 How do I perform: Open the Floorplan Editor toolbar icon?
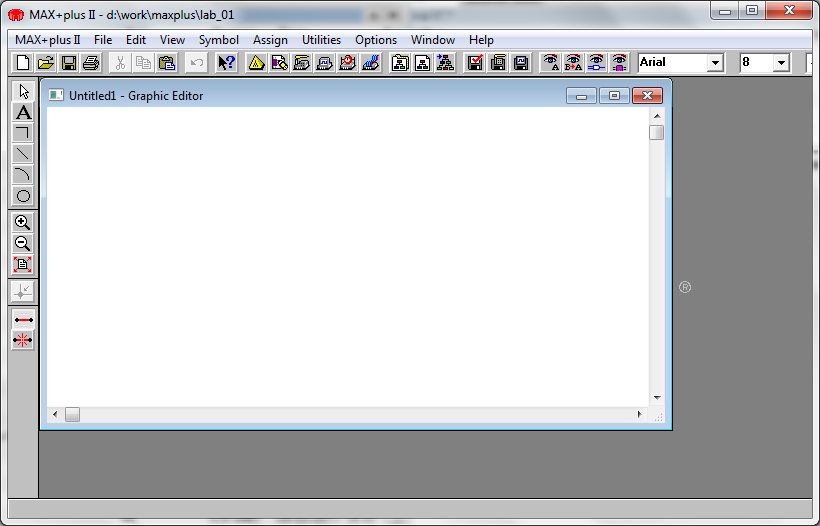pyautogui.click(x=279, y=63)
